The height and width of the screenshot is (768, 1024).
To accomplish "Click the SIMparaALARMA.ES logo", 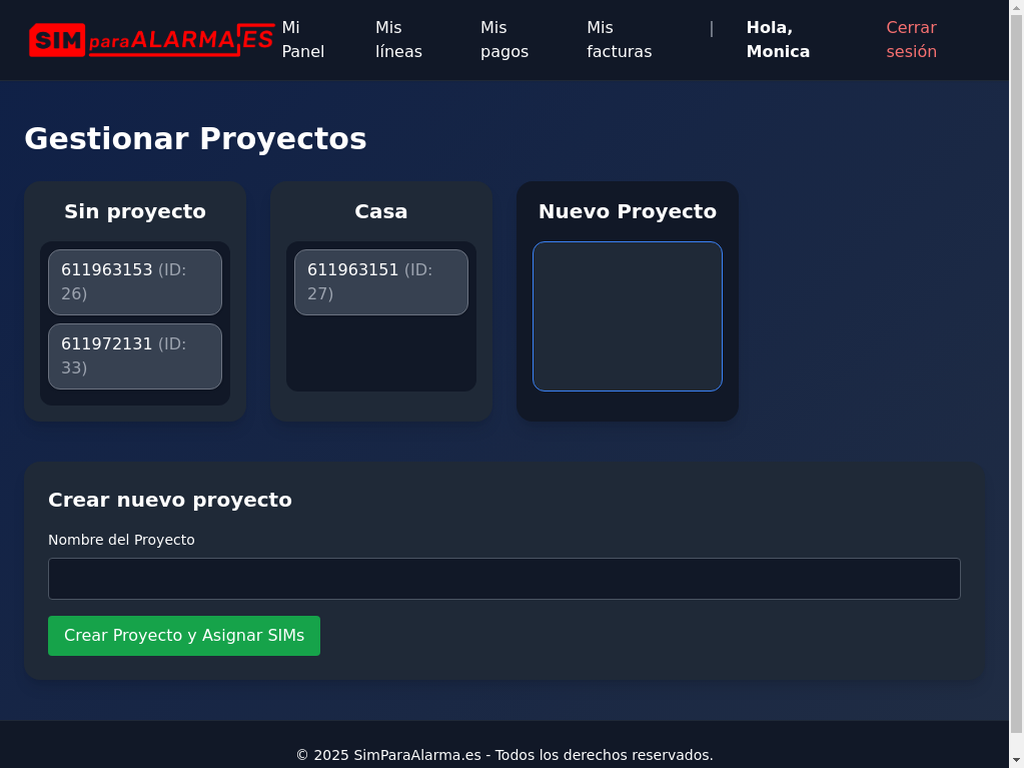I will (152, 40).
